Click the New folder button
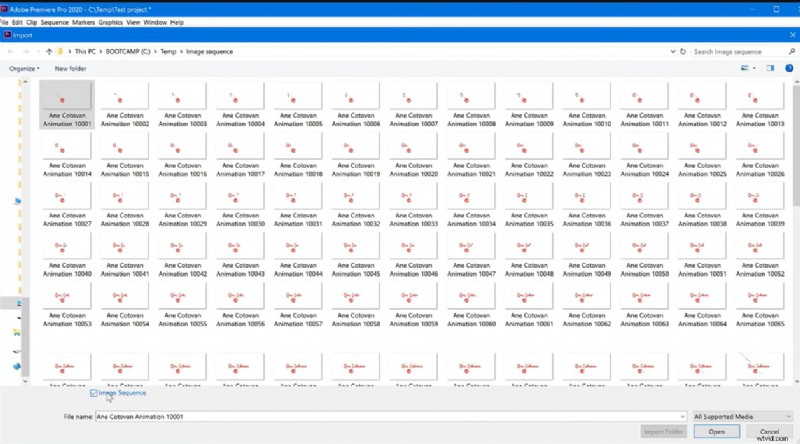Screen dimensions: 800x444 (x=70, y=68)
